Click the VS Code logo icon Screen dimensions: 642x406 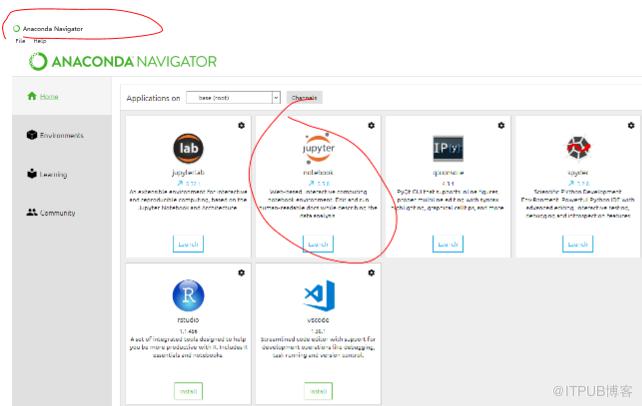point(319,295)
